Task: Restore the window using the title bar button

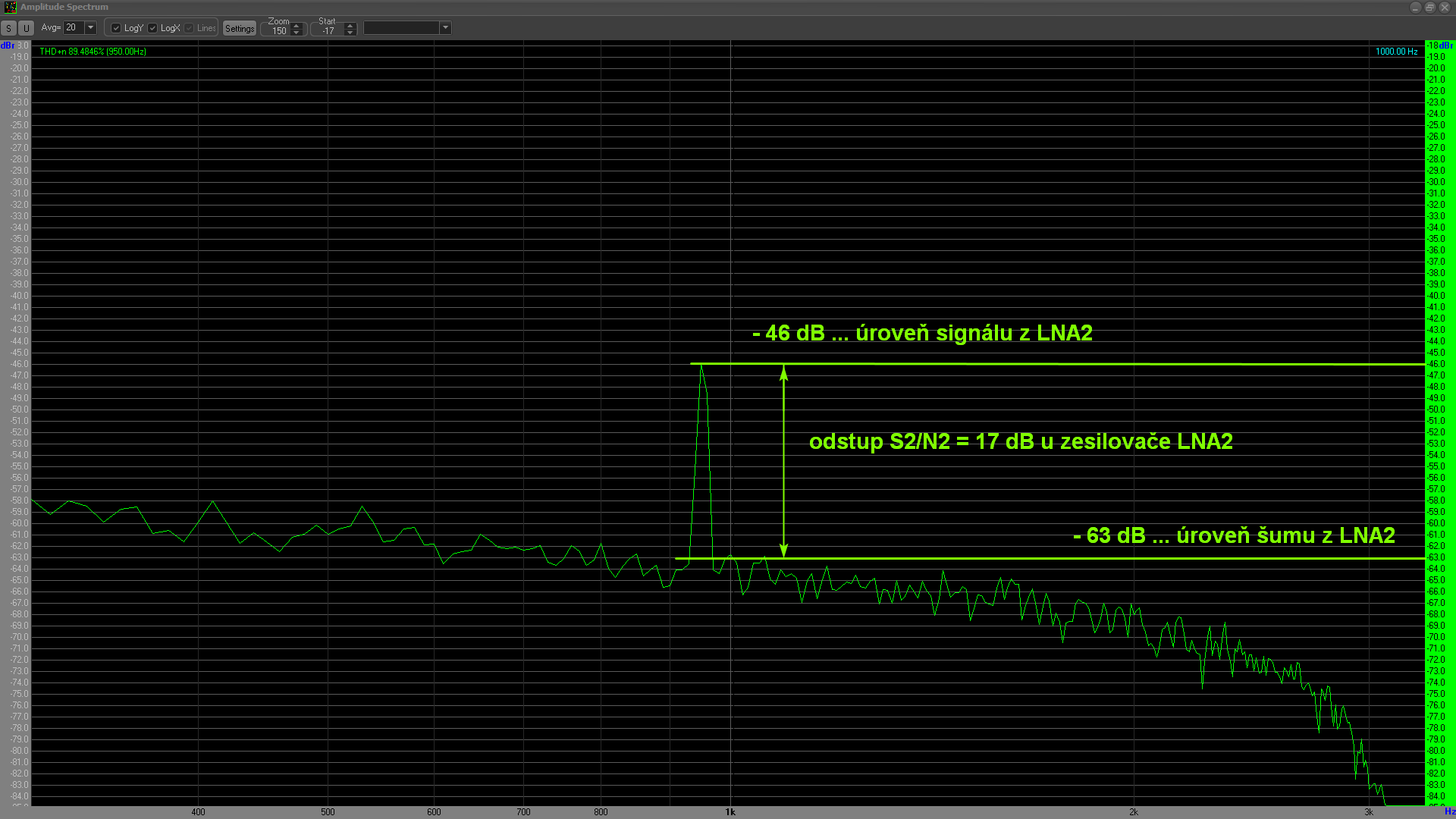Action: click(1429, 7)
